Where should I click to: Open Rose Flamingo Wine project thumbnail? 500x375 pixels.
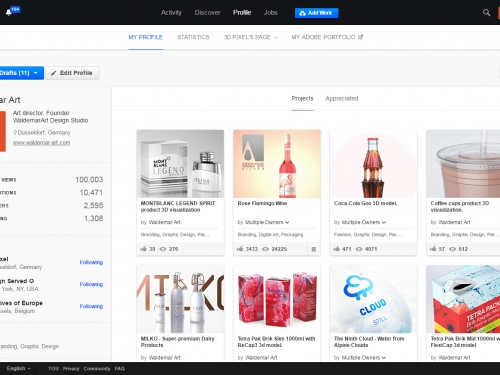[277, 164]
